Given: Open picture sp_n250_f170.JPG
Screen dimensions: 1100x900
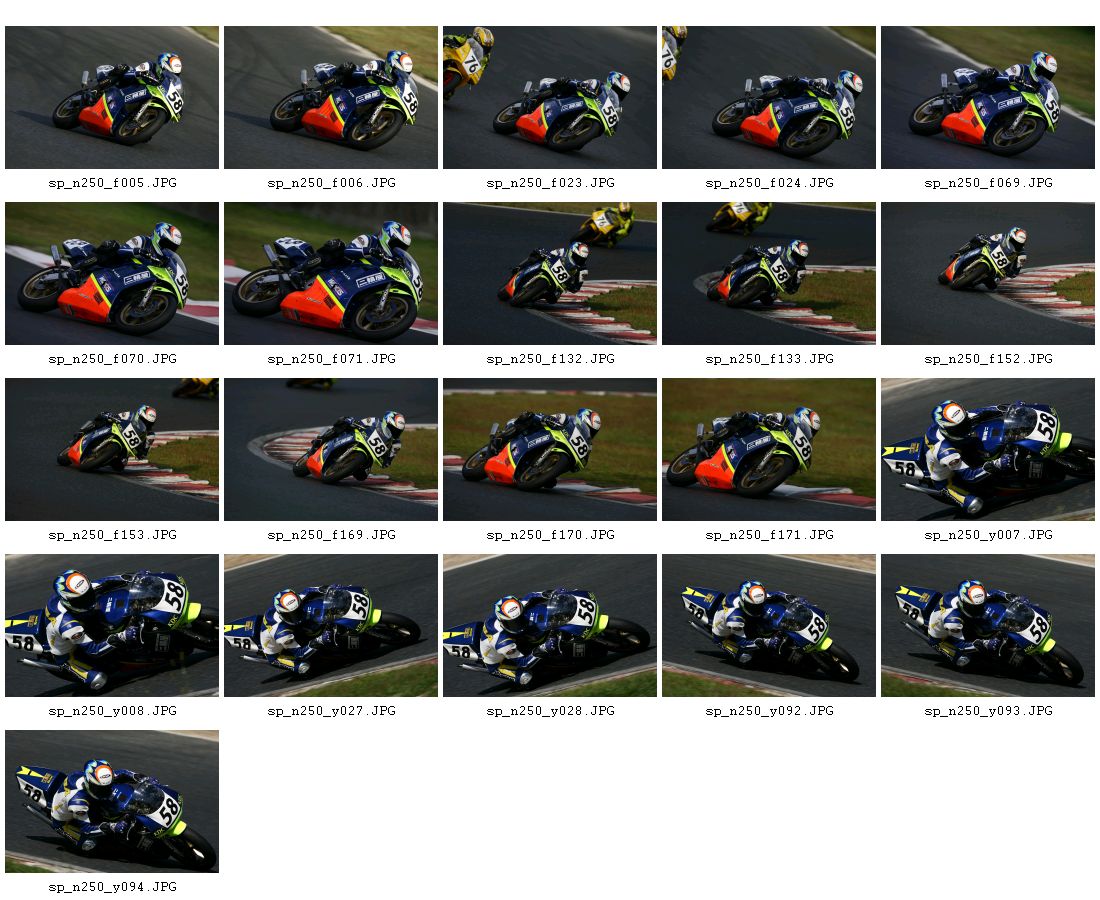Looking at the screenshot, I should click(x=549, y=450).
